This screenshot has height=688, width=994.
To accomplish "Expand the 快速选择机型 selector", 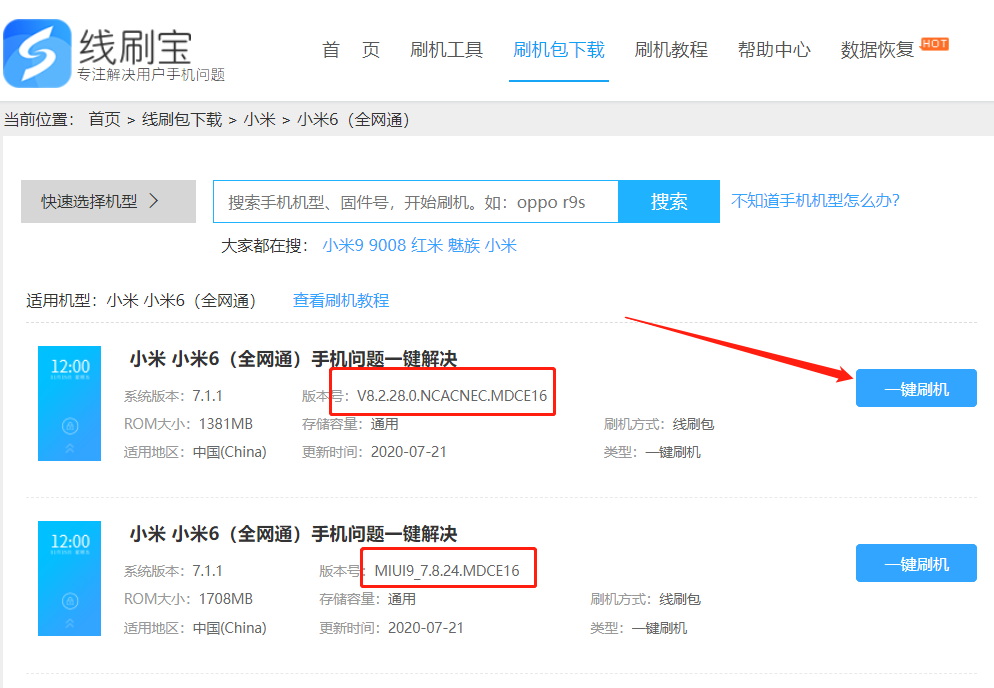I will [x=108, y=202].
